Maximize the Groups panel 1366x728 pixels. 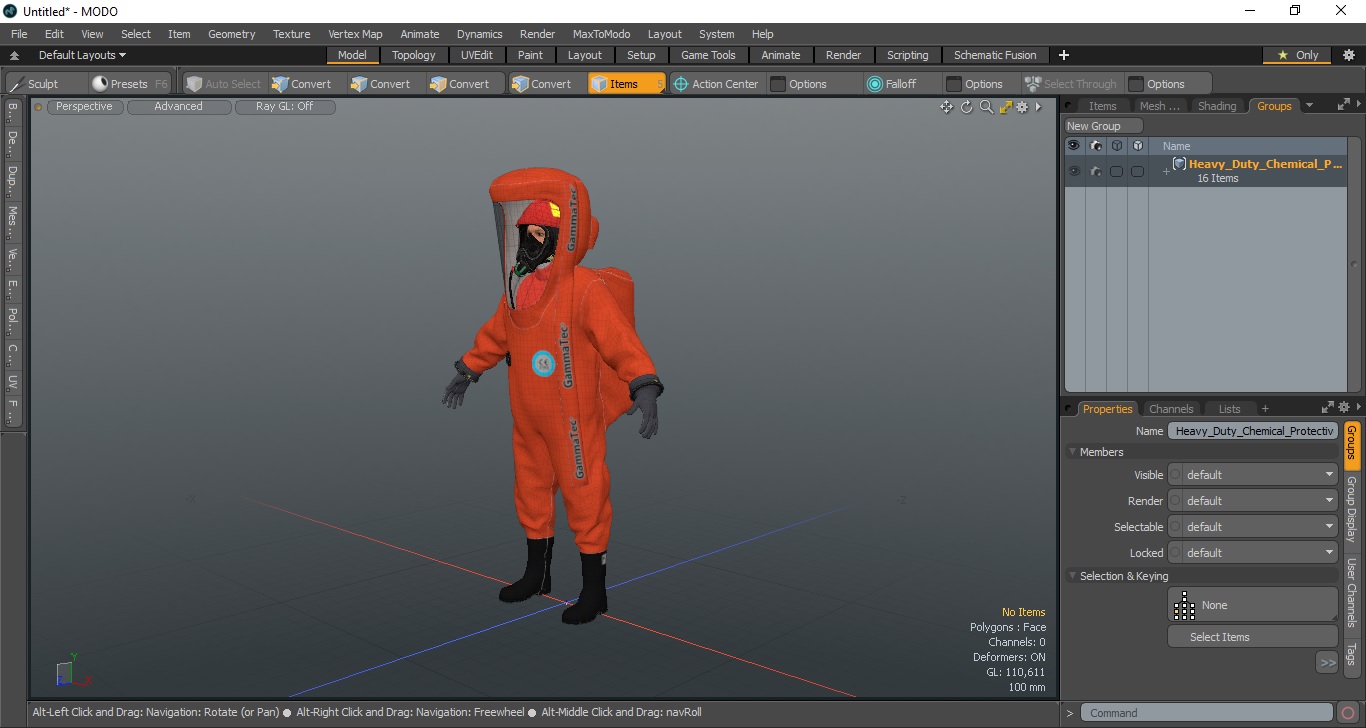[x=1343, y=105]
